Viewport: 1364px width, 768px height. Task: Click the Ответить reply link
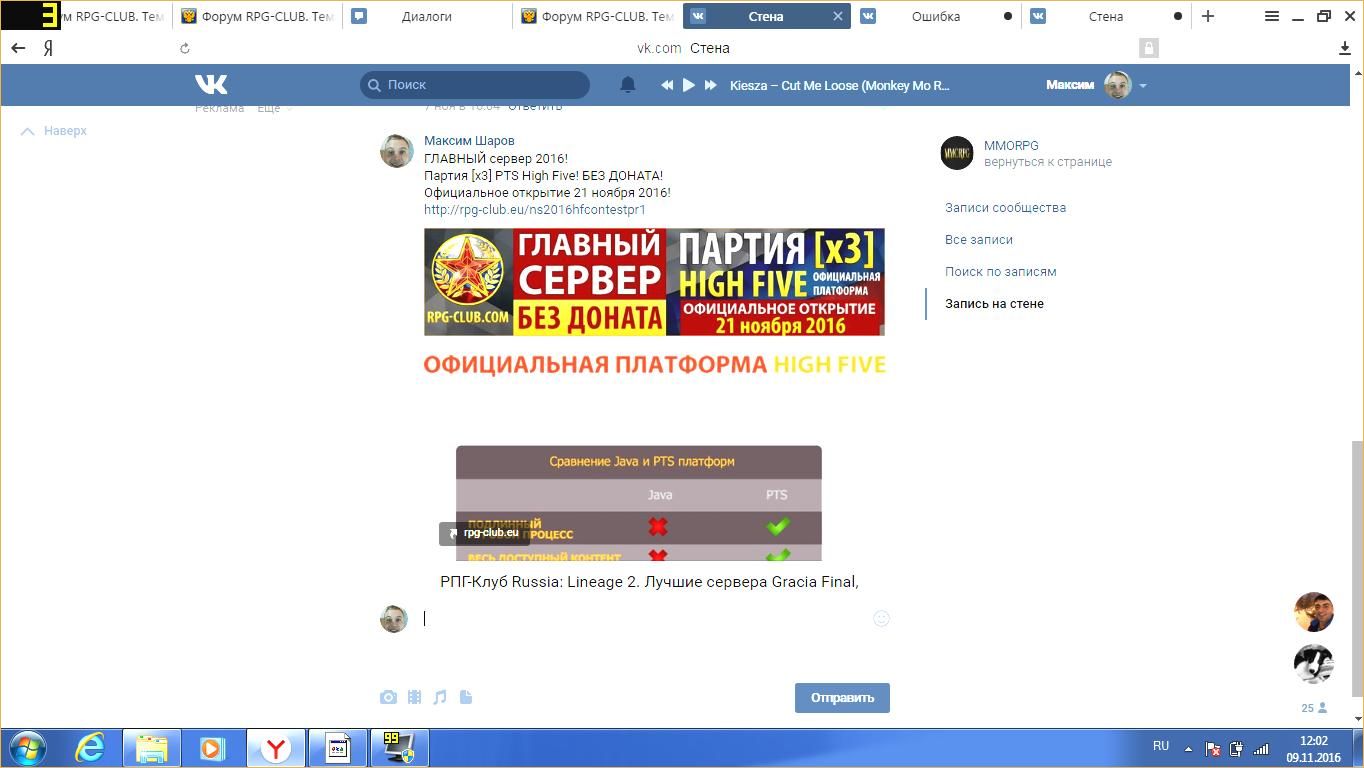click(x=535, y=106)
